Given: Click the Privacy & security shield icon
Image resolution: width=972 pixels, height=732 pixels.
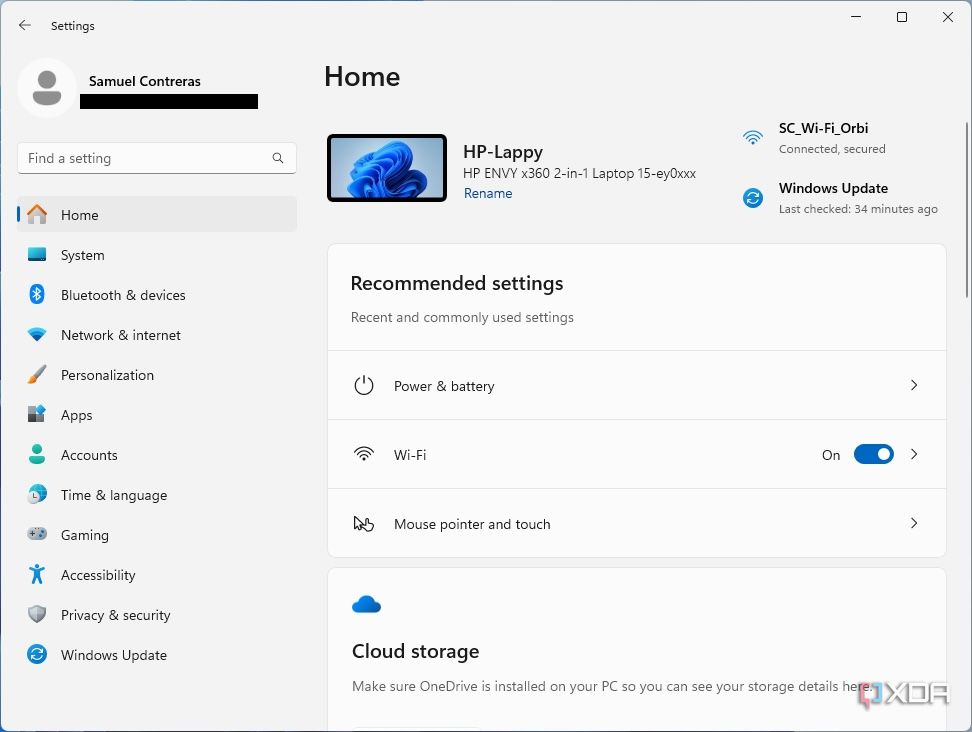Looking at the screenshot, I should coord(37,614).
